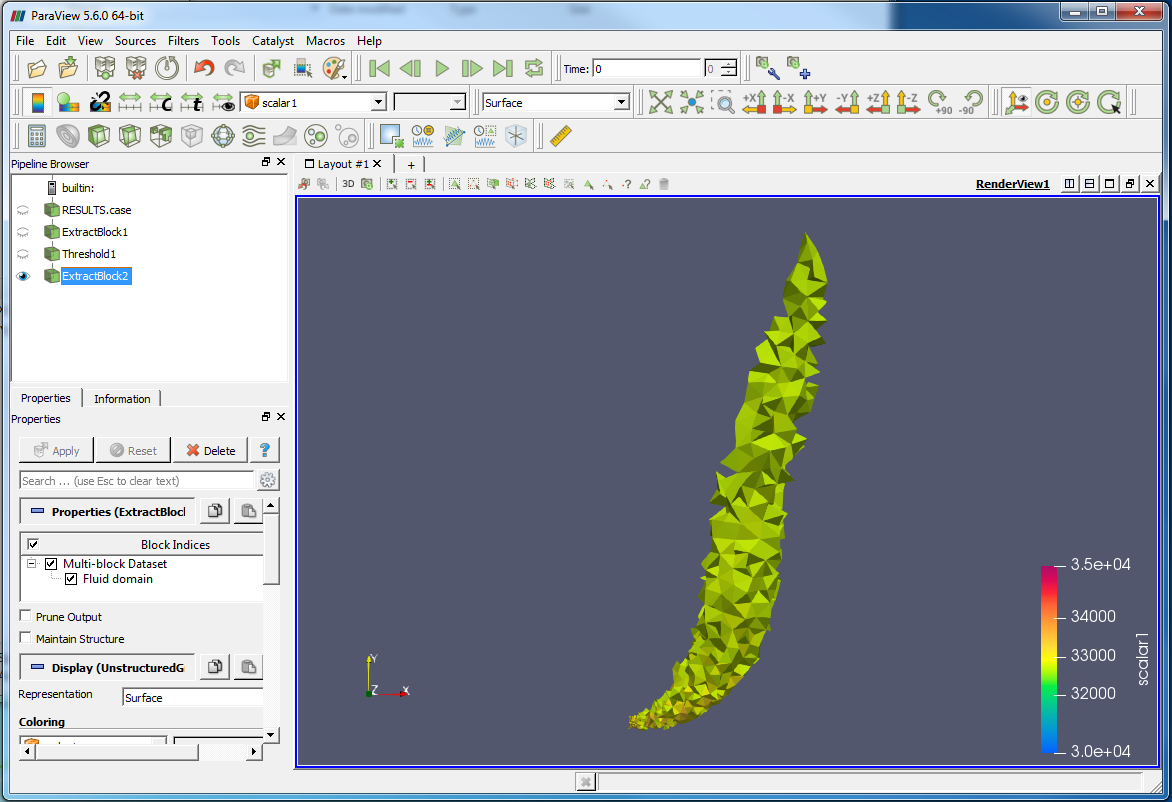1172x802 pixels.
Task: Select the ruler measurement tool
Action: pos(561,135)
